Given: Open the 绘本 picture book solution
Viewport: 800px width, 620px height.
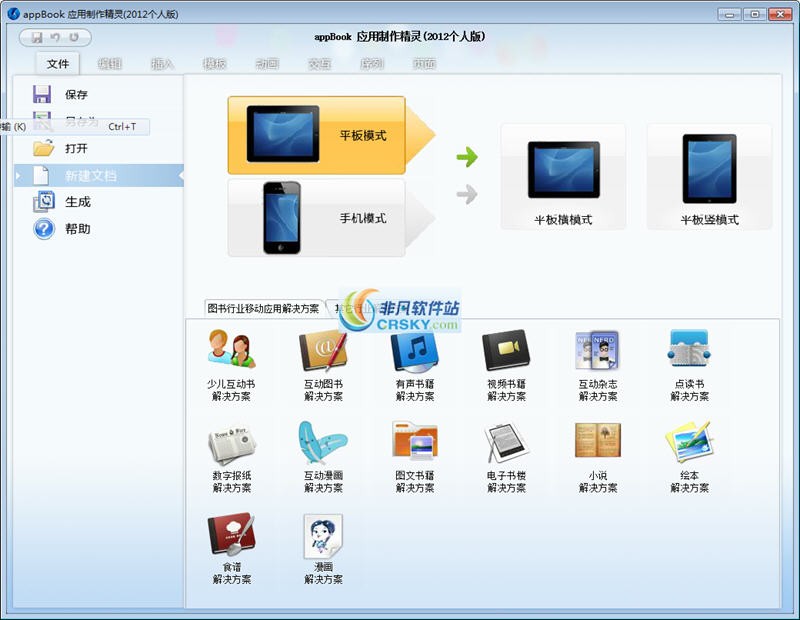Looking at the screenshot, I should 689,457.
